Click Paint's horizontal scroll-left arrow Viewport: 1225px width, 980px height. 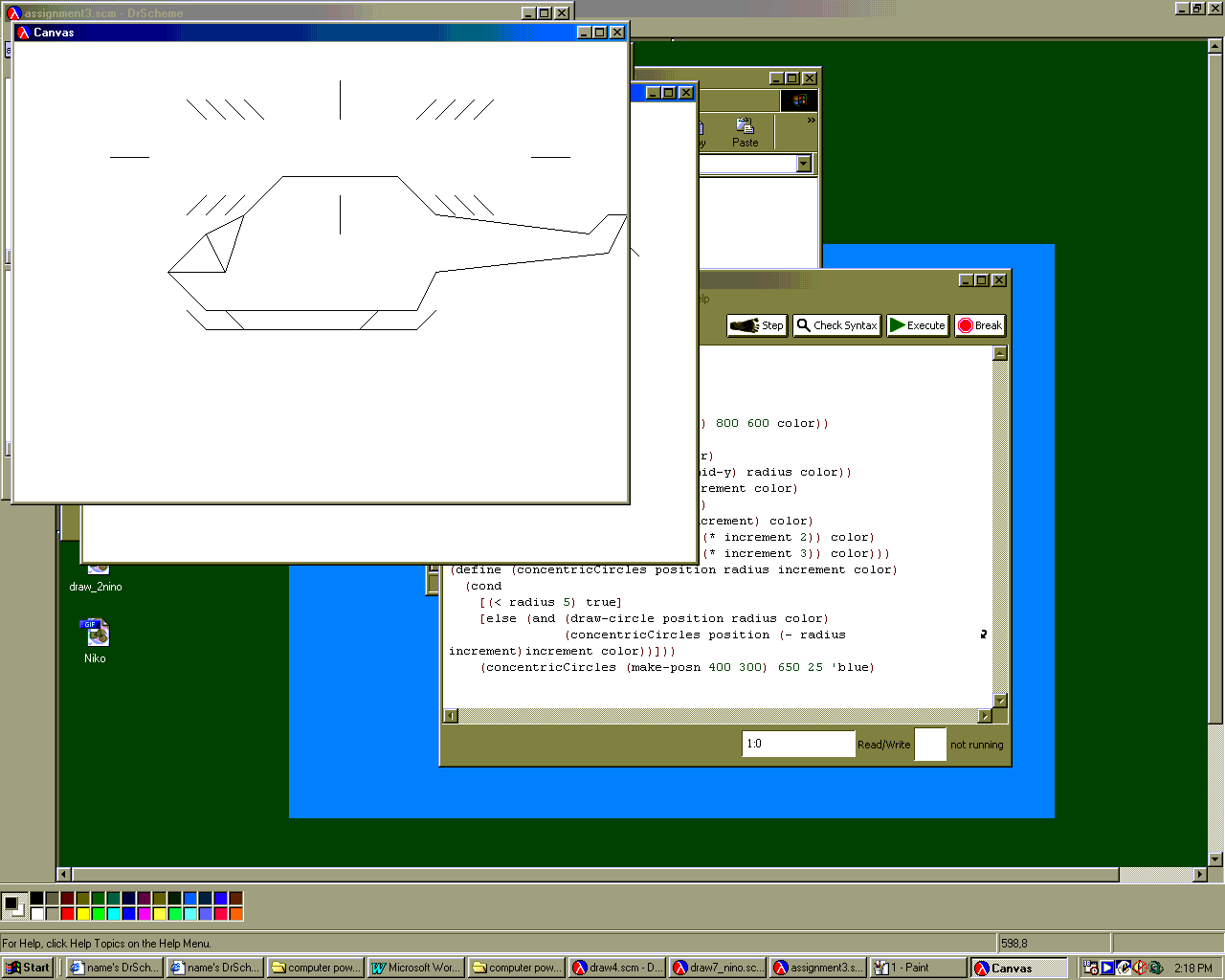pyautogui.click(x=64, y=874)
